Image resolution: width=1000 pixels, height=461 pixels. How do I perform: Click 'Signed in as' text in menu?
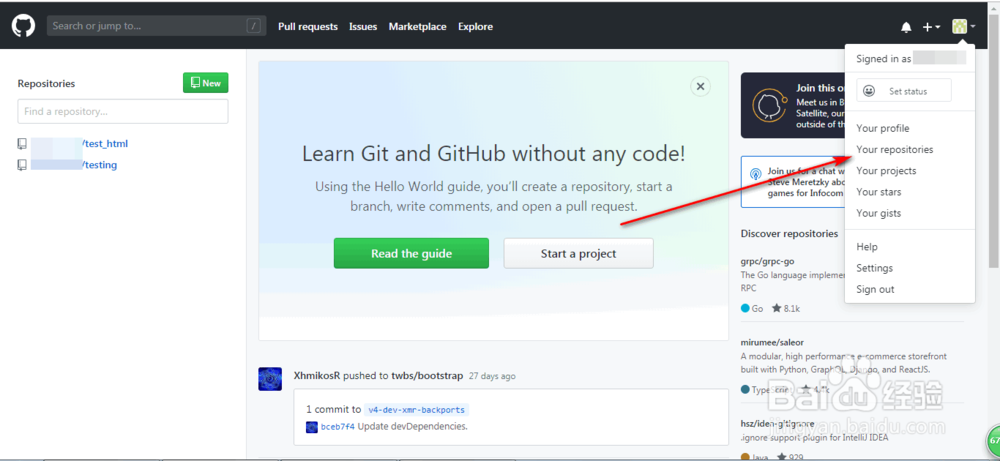(x=884, y=59)
